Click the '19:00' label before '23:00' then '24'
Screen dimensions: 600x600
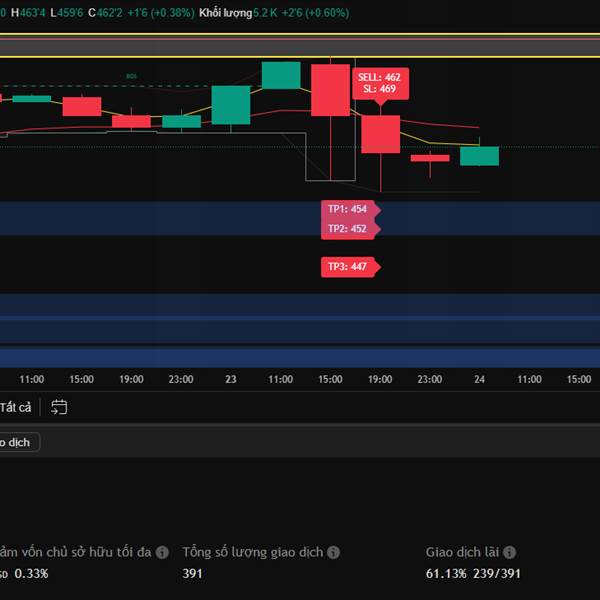(x=380, y=379)
